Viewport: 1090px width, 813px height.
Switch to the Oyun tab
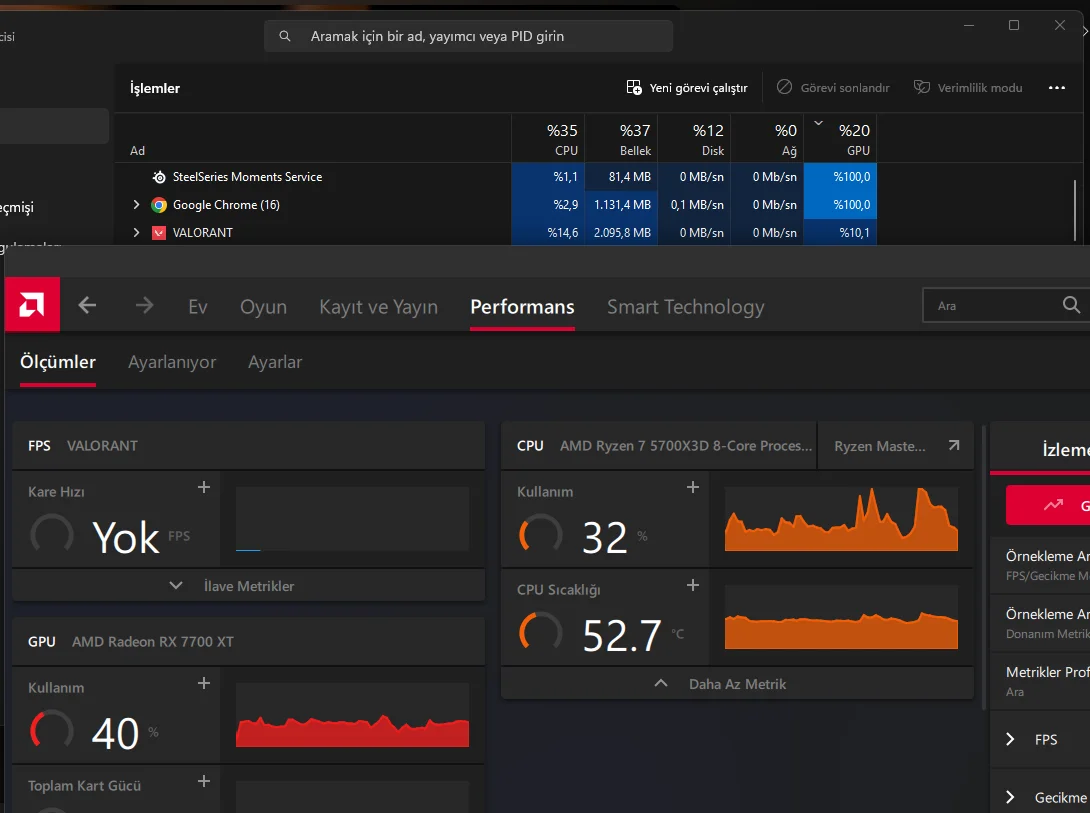click(x=263, y=307)
